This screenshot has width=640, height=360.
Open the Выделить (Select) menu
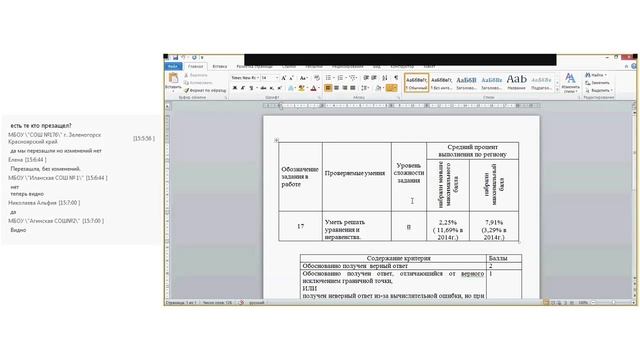click(598, 90)
